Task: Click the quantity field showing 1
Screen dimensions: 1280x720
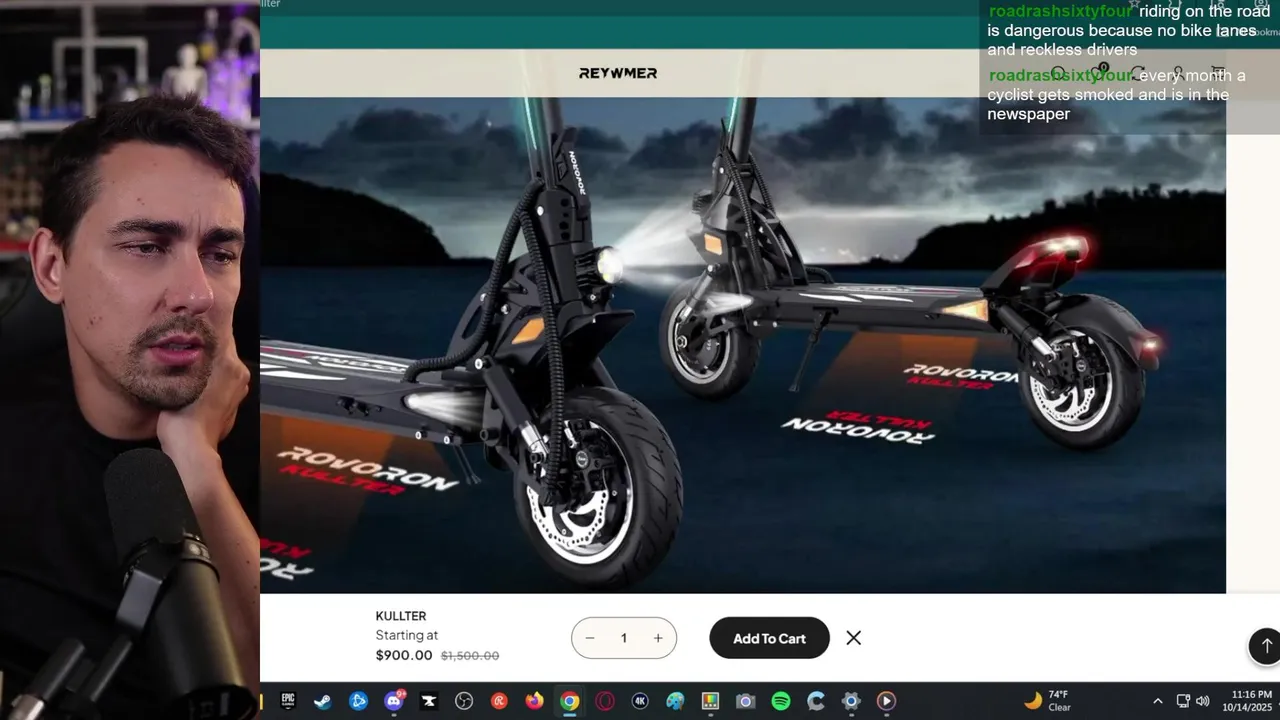Action: click(x=624, y=638)
